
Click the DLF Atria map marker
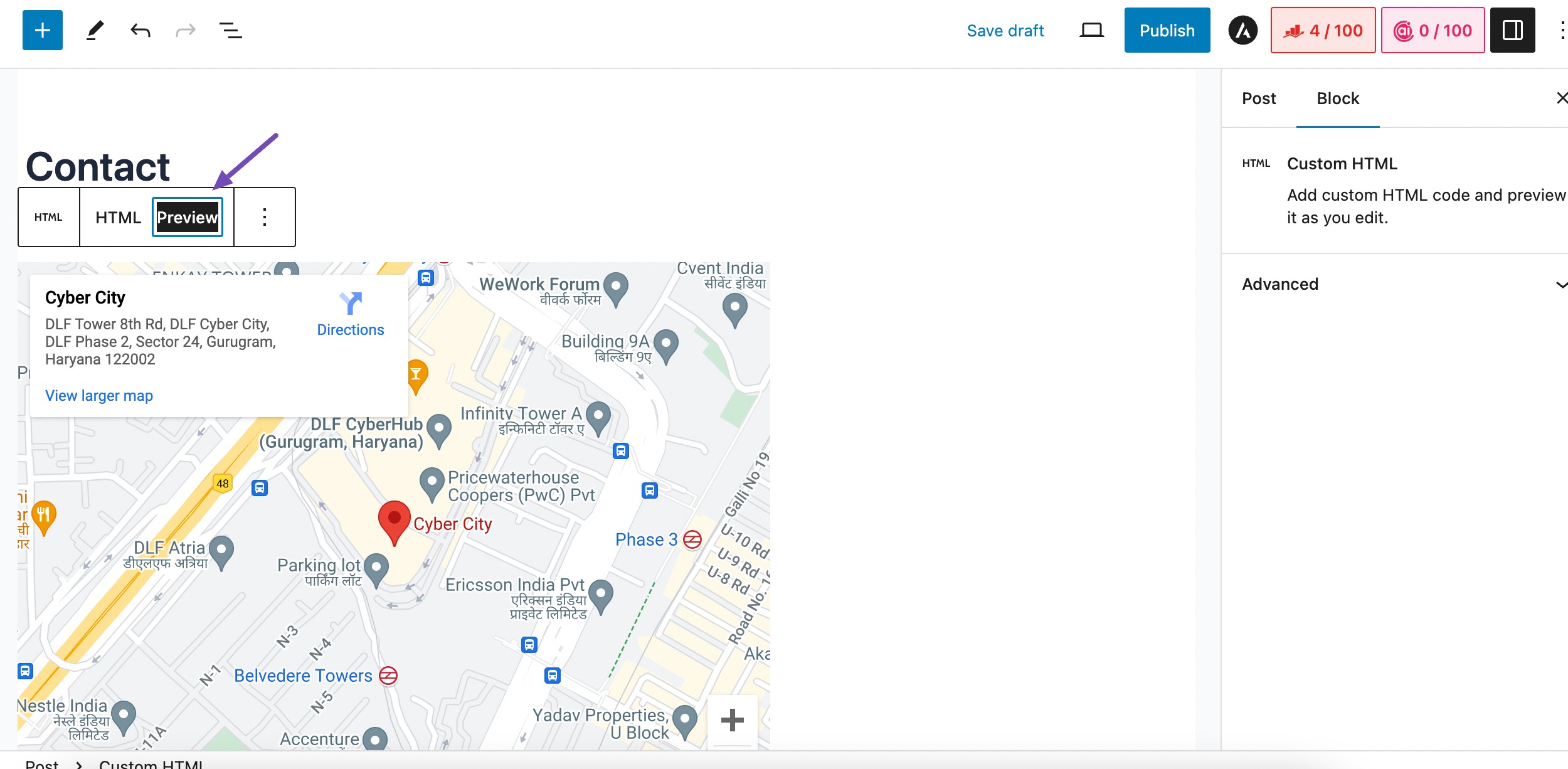point(221,553)
